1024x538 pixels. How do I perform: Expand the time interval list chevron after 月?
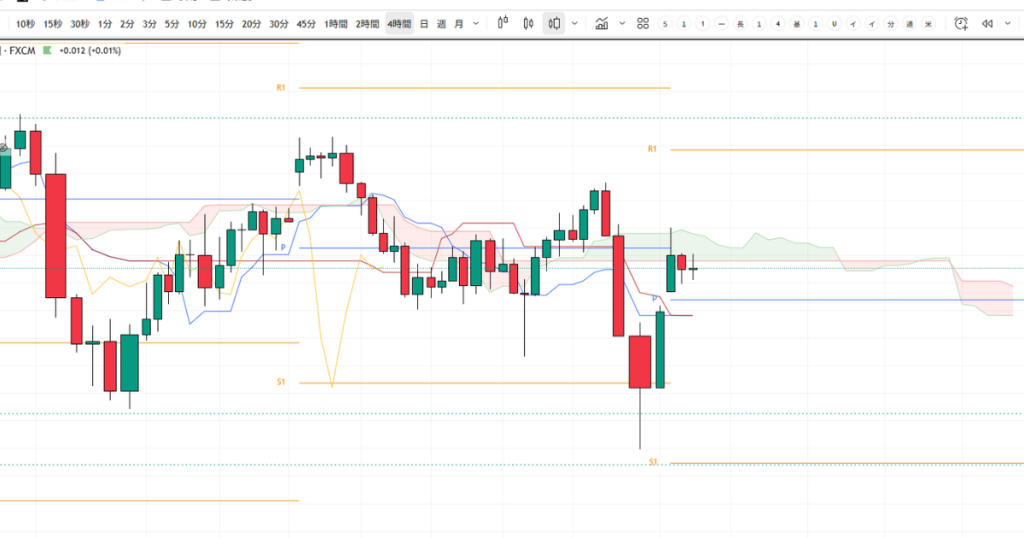tap(474, 23)
